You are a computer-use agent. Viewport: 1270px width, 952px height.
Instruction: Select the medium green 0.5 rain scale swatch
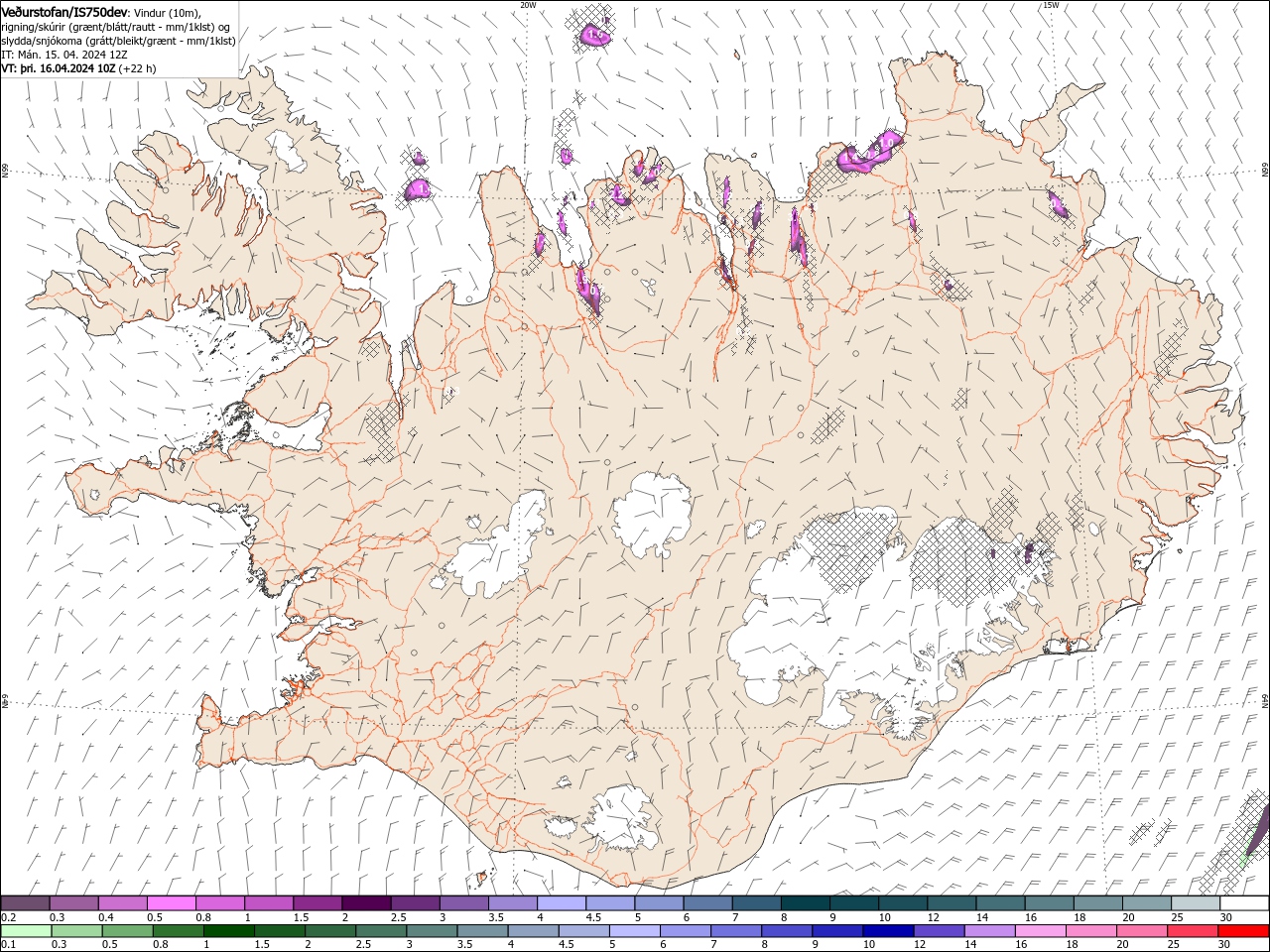(x=127, y=931)
